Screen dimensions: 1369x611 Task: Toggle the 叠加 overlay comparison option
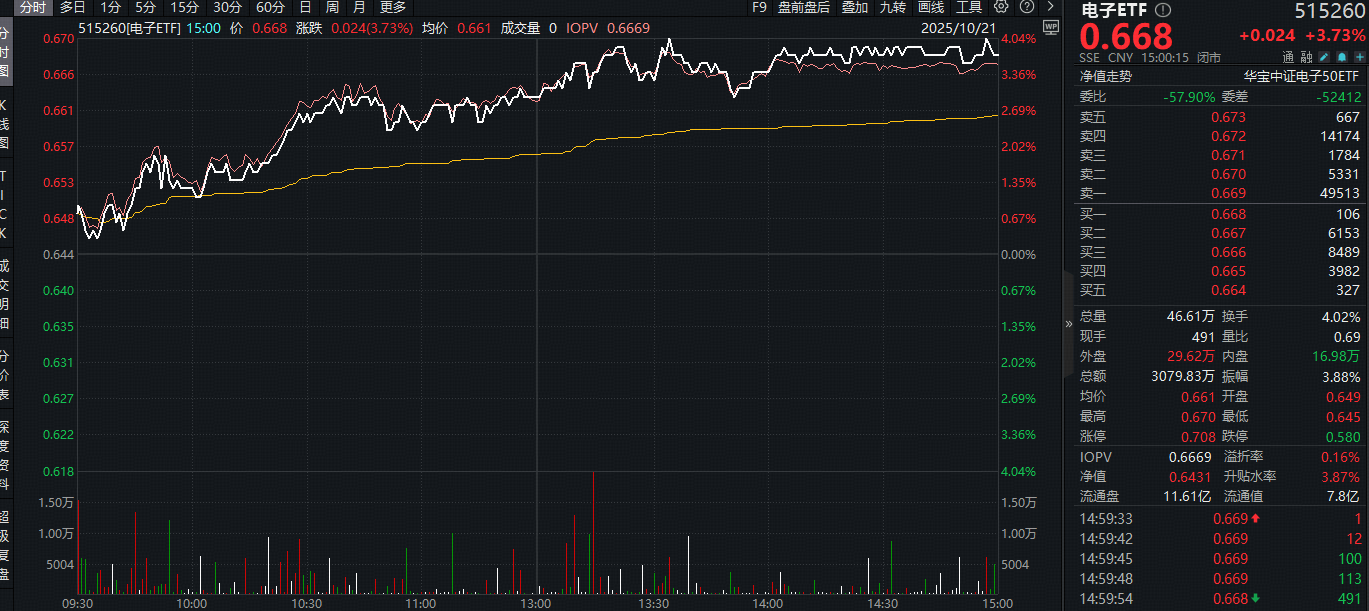pyautogui.click(x=854, y=7)
